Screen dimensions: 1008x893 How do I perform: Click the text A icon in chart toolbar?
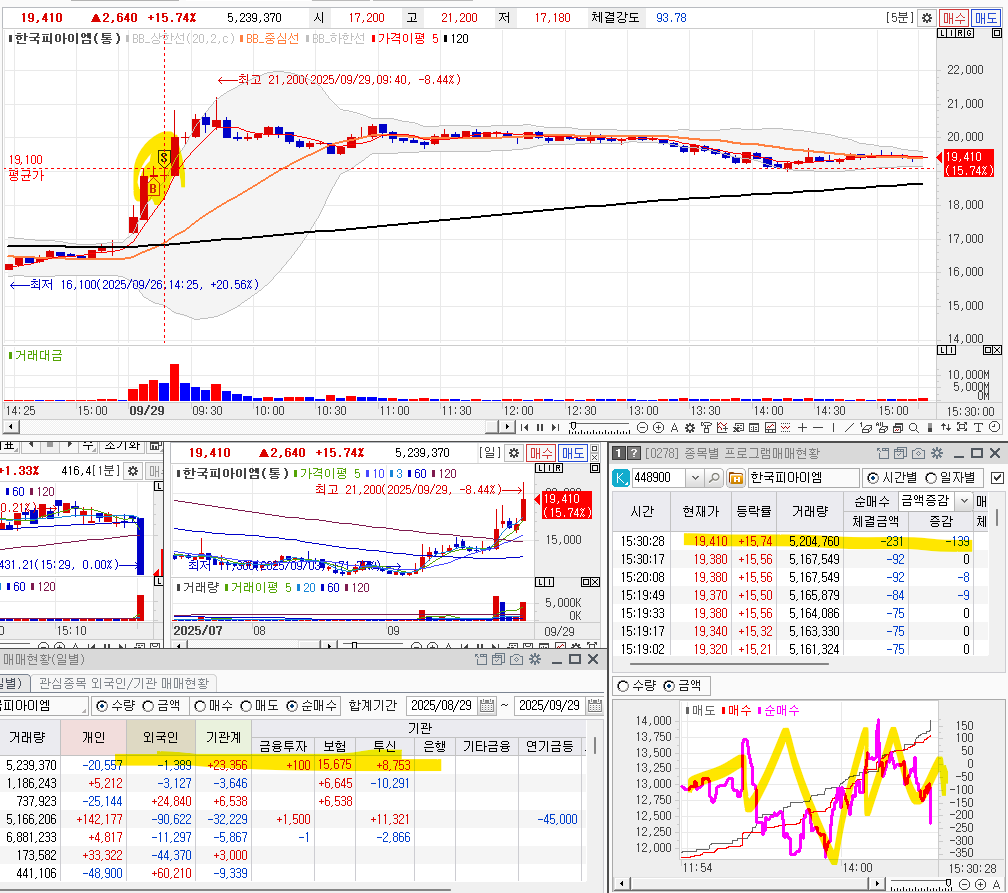(674, 428)
